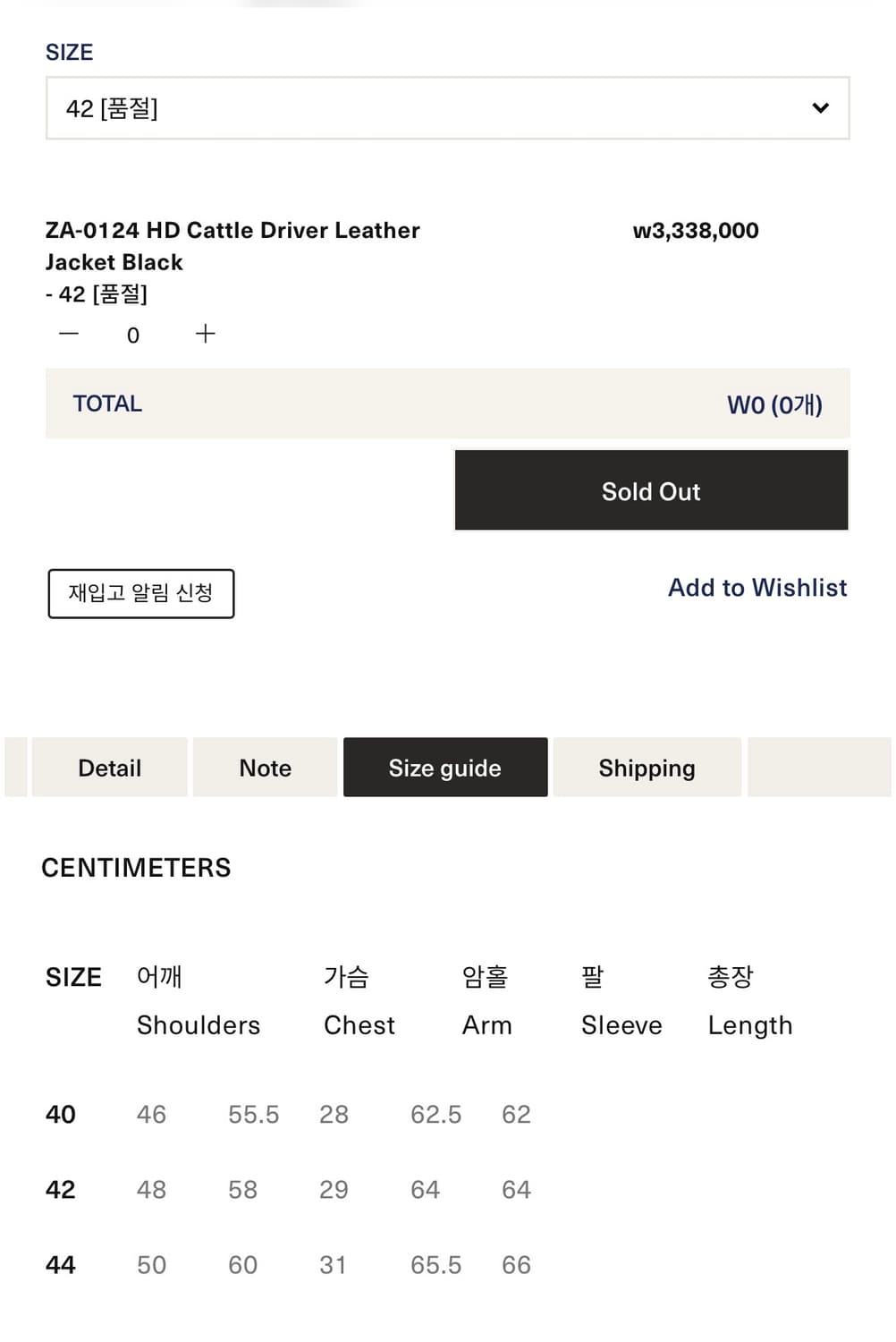Image resolution: width=896 pixels, height=1342 pixels.
Task: Click the Shoulders column header
Action: [198, 1024]
